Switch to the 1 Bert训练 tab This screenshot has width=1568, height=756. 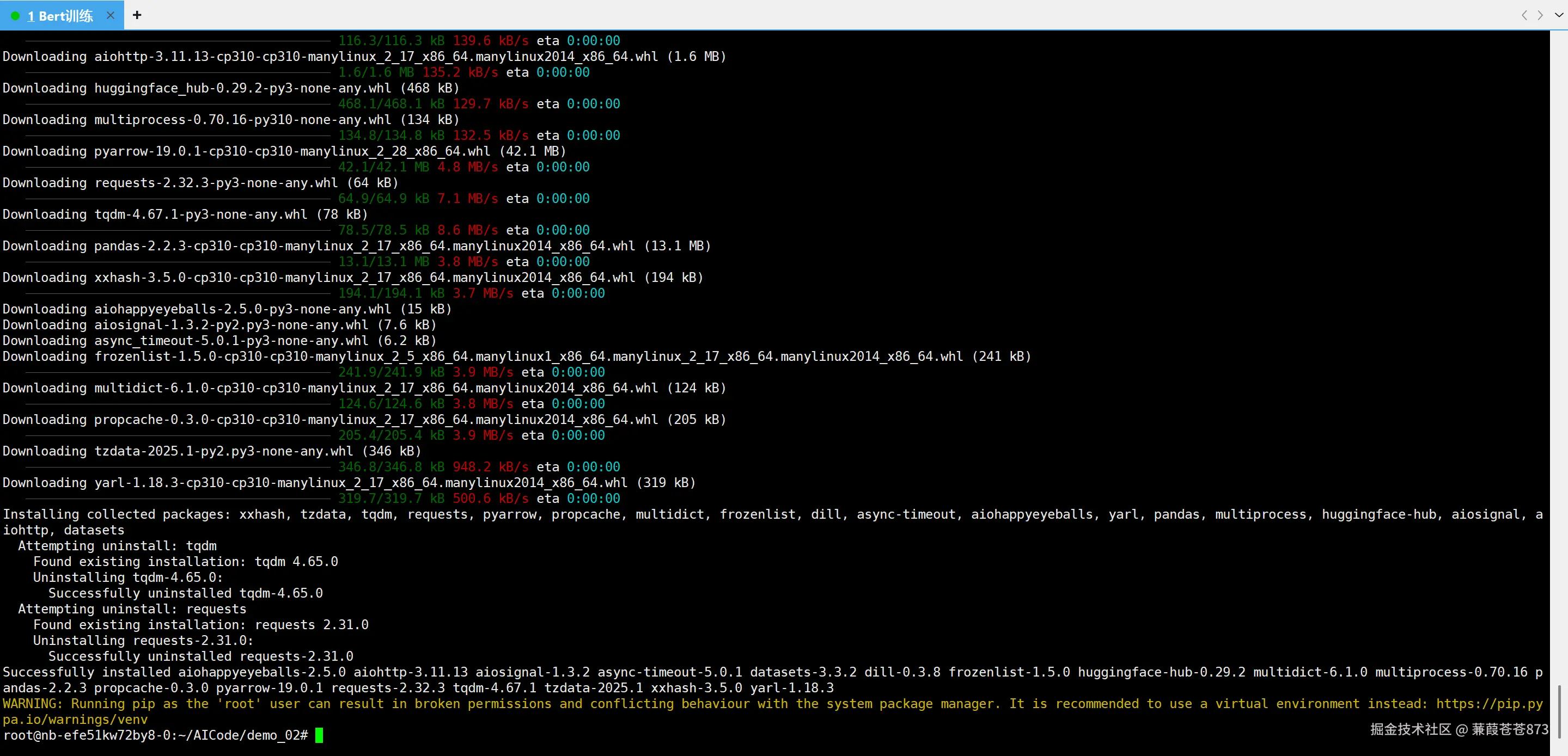coord(60,16)
